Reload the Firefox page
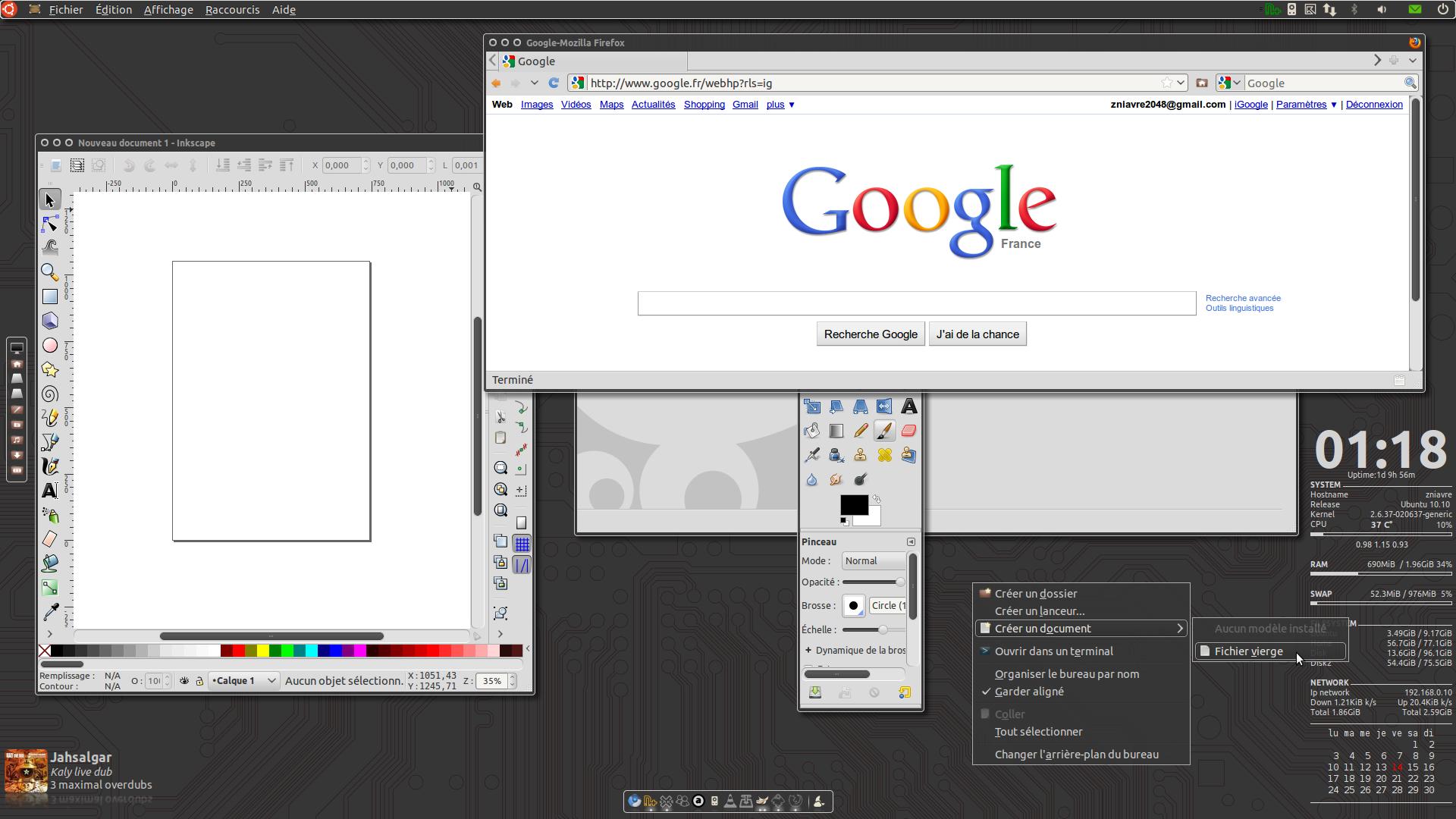Viewport: 1456px width, 819px height. pyautogui.click(x=554, y=83)
